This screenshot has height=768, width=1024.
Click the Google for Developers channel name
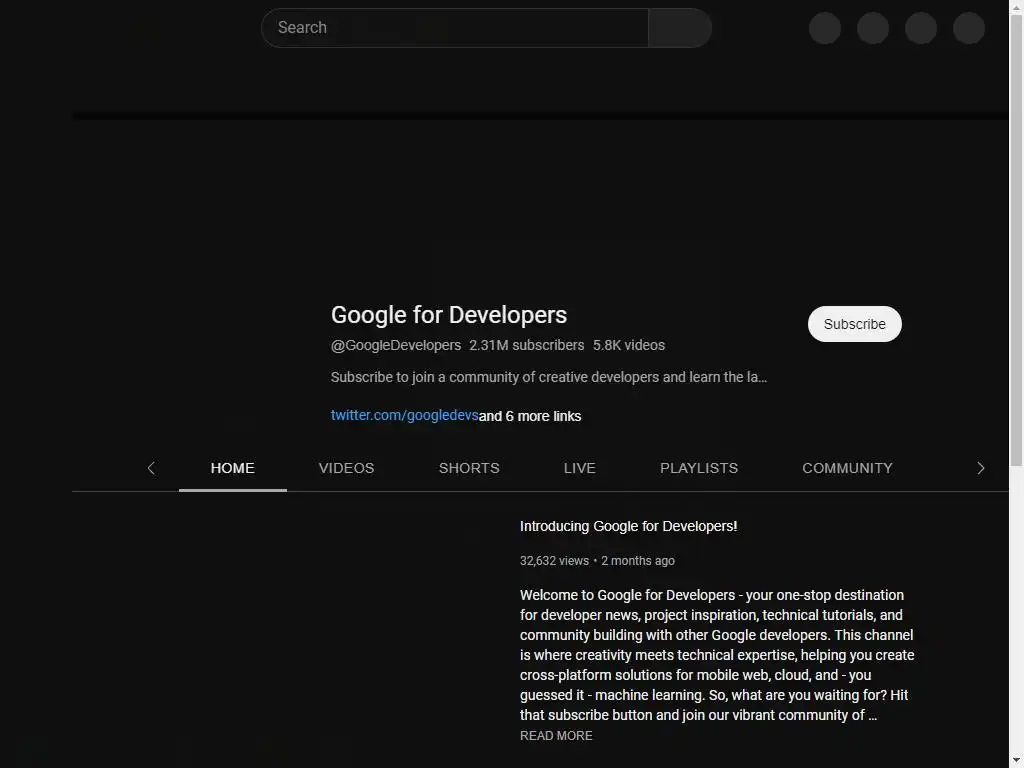tap(449, 315)
